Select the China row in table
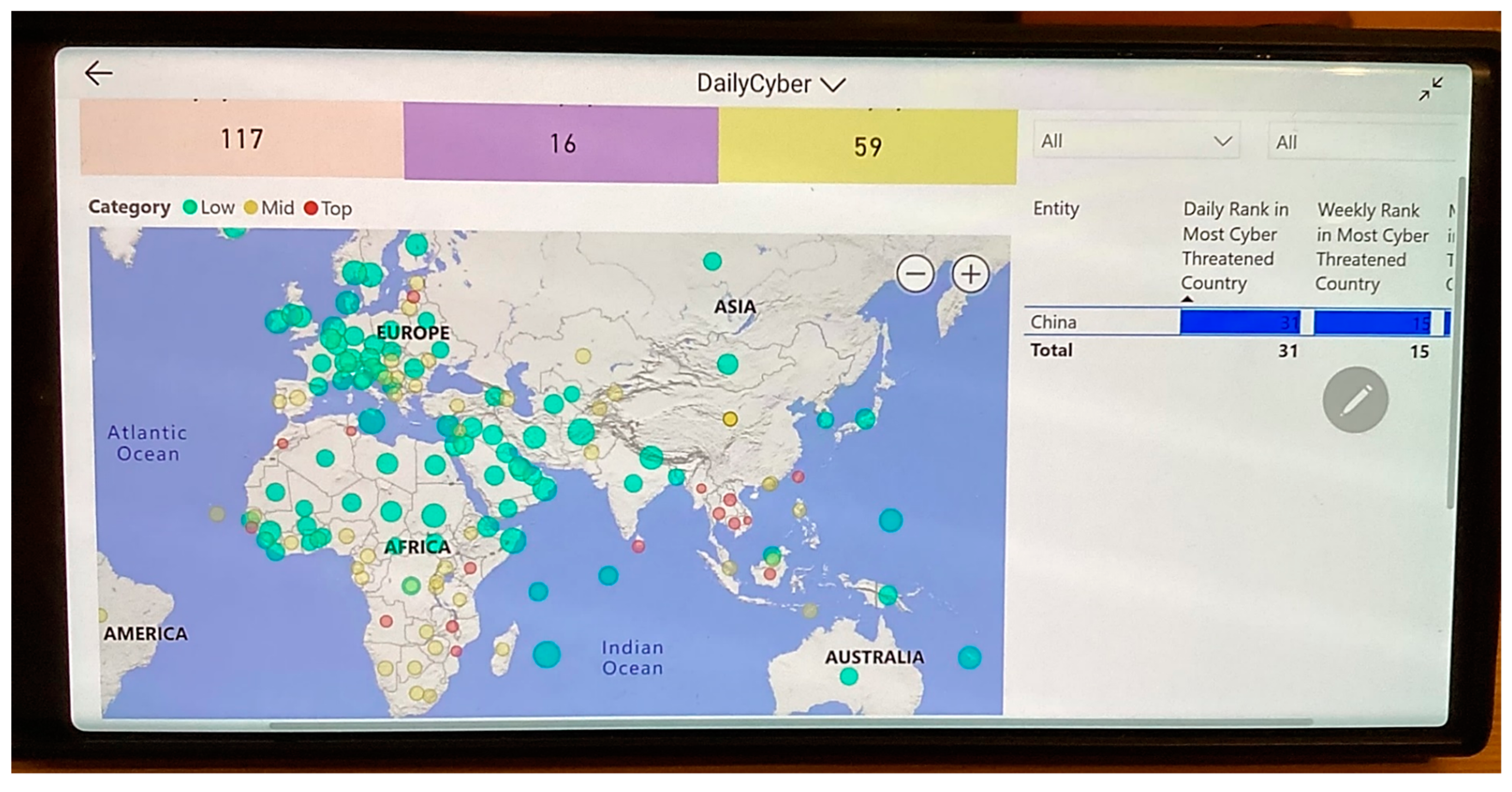The image size is (1512, 792). pyautogui.click(x=1053, y=322)
